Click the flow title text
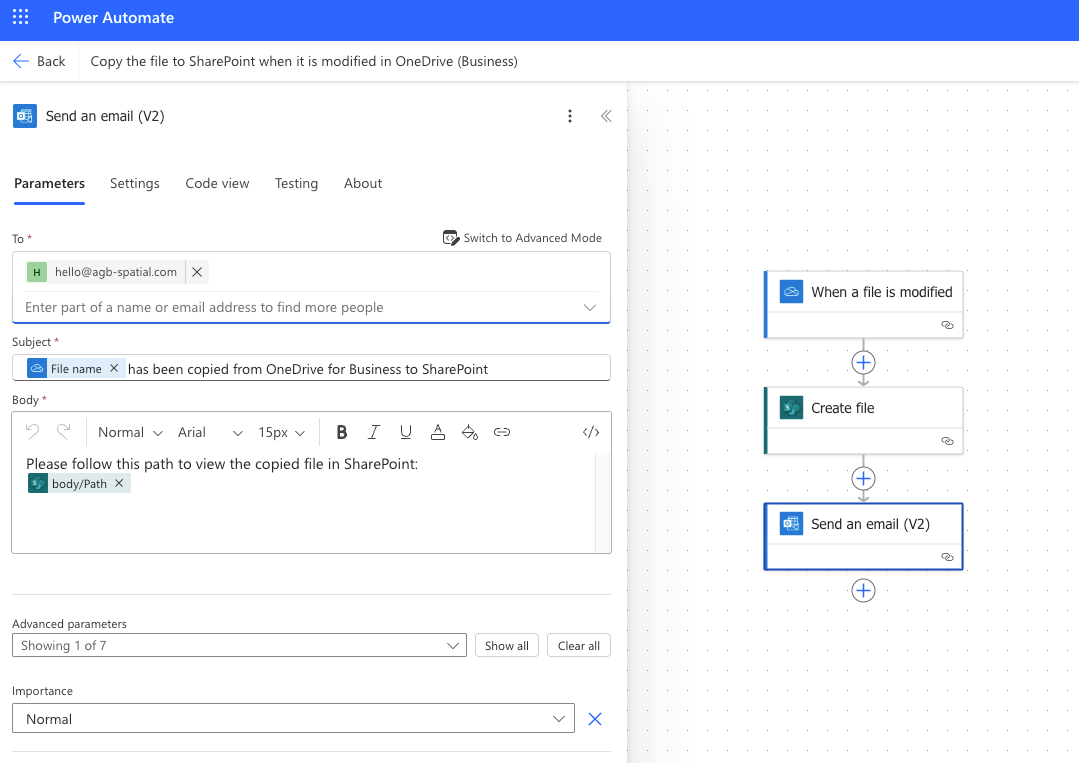Image resolution: width=1079 pixels, height=763 pixels. [304, 61]
